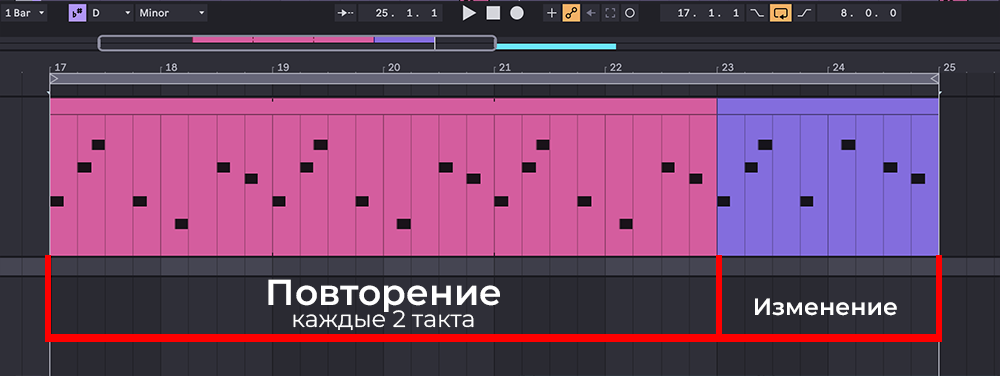The width and height of the screenshot is (1000, 376).
Task: Click the loop length field 8. 0. 0
Action: (x=859, y=13)
